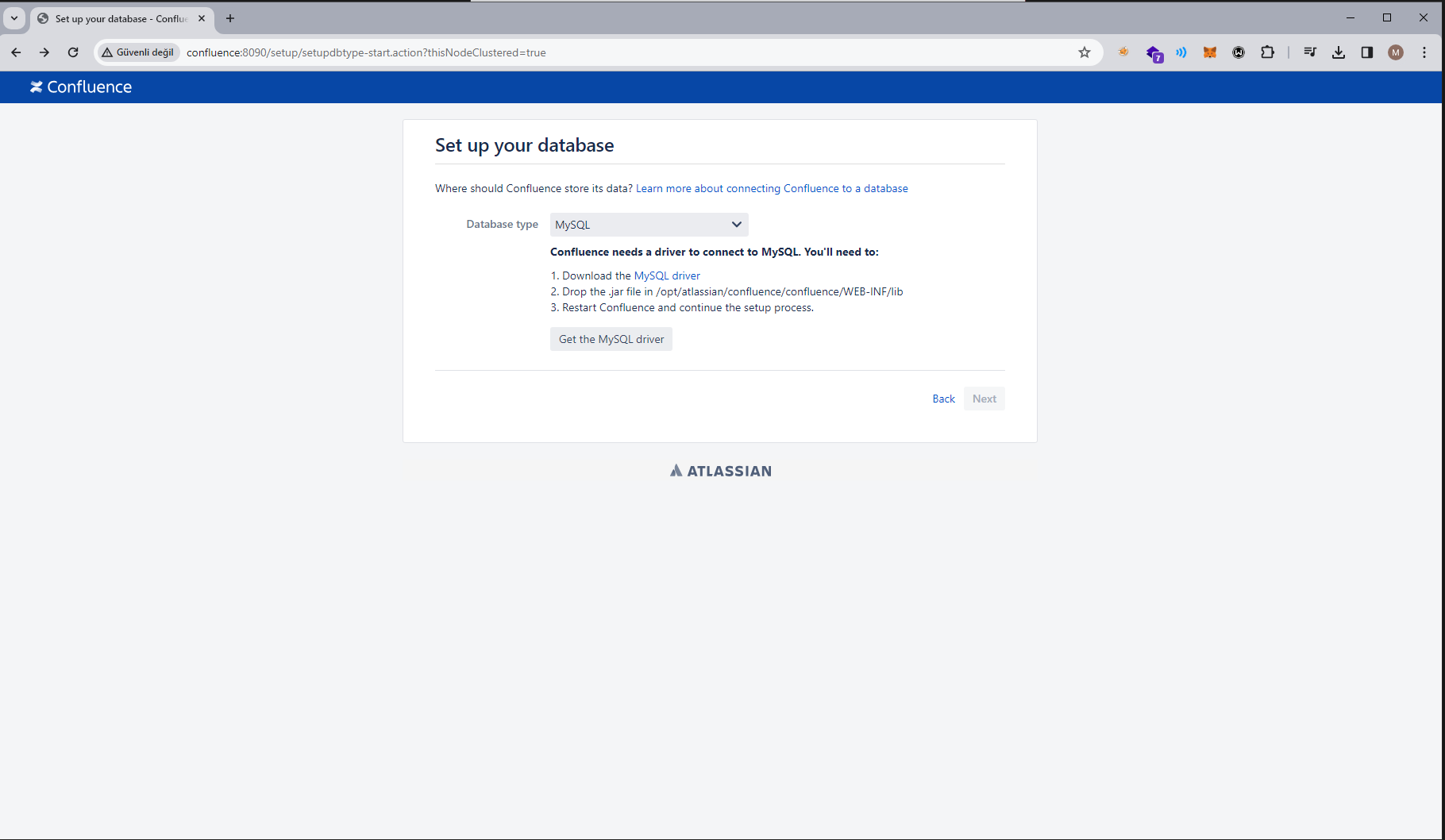
Task: Click the blue sound-wave extension icon
Action: [1181, 52]
